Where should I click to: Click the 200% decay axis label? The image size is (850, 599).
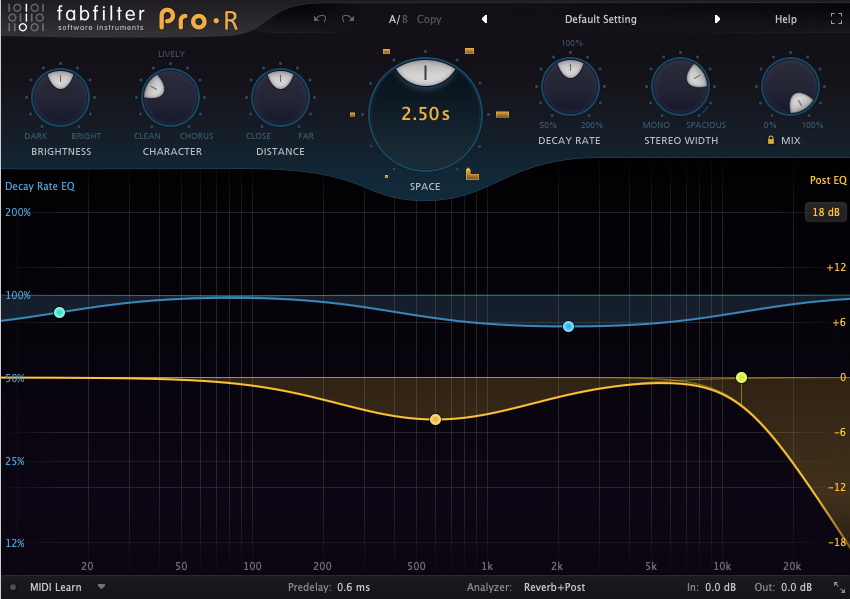(18, 212)
